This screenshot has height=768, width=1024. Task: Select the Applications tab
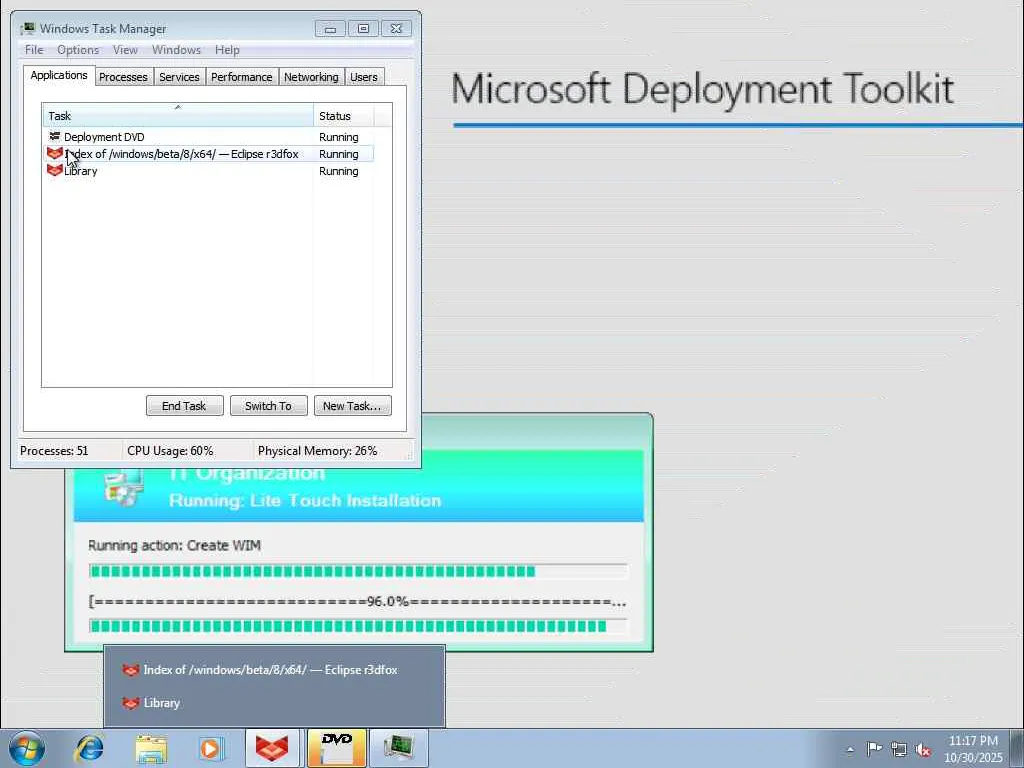point(59,75)
